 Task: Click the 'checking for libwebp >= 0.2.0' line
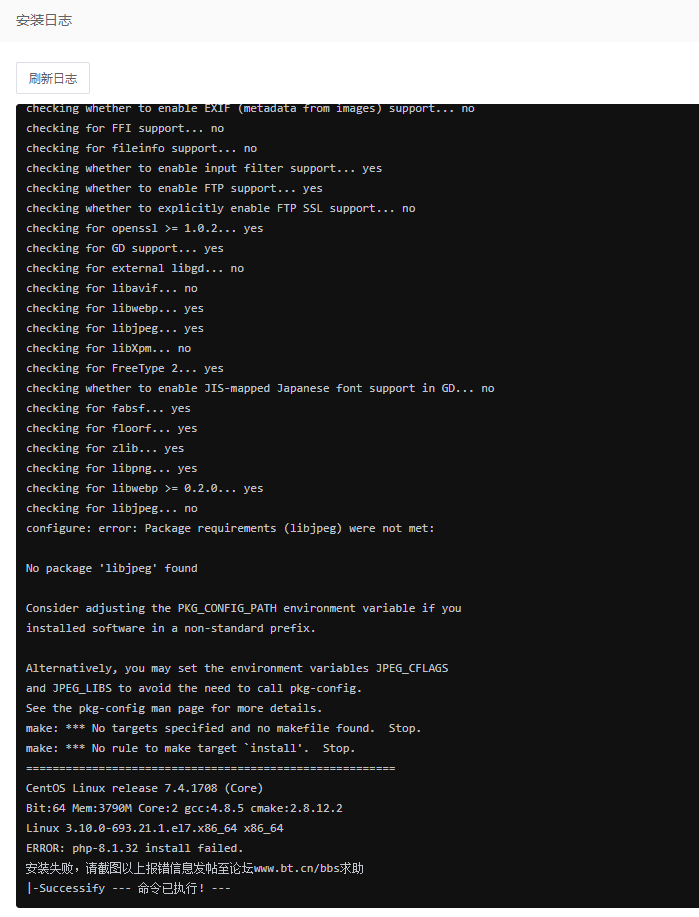(x=145, y=488)
